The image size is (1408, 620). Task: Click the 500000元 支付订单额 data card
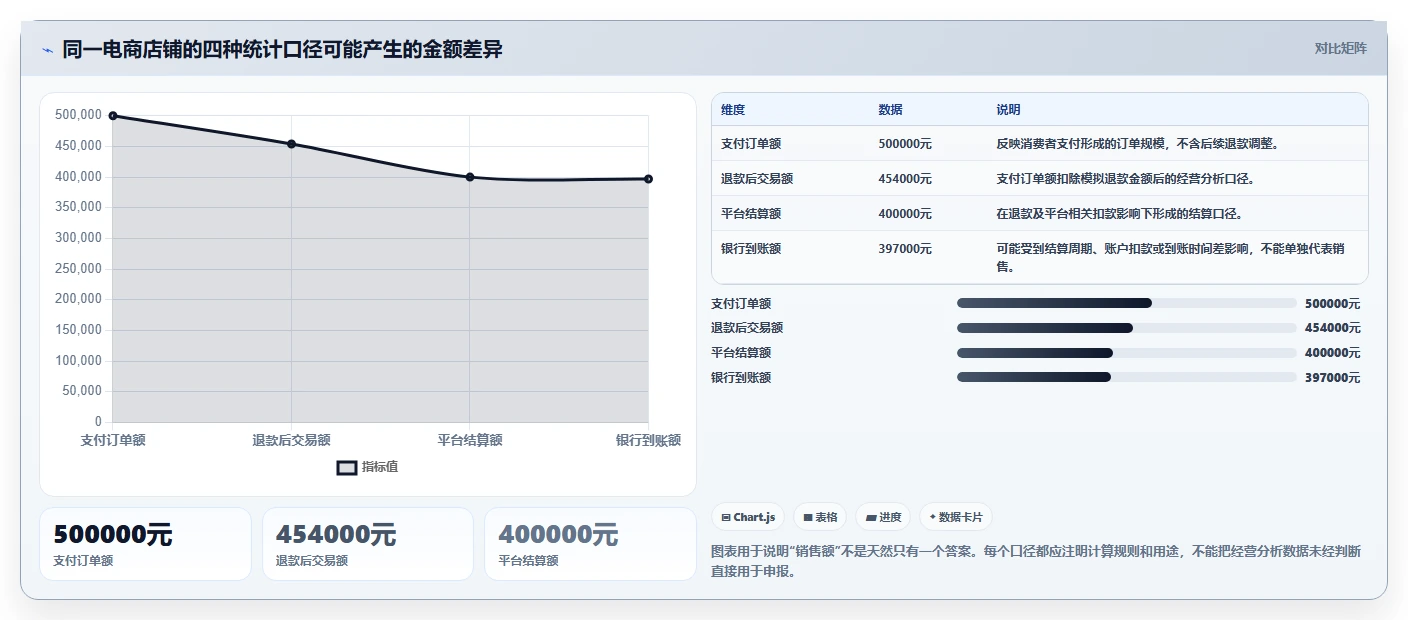pos(145,544)
